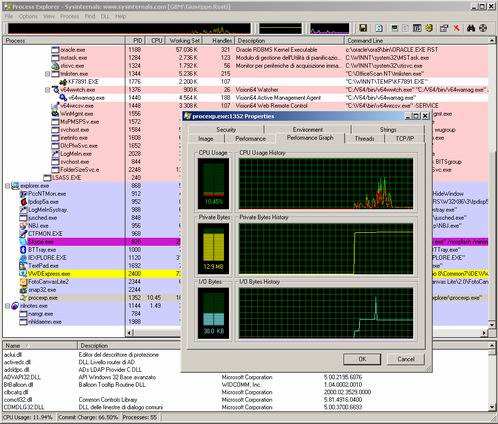Screen dimensions: 498x424
Task: Click the CPU Usage History graph
Action: click(326, 184)
